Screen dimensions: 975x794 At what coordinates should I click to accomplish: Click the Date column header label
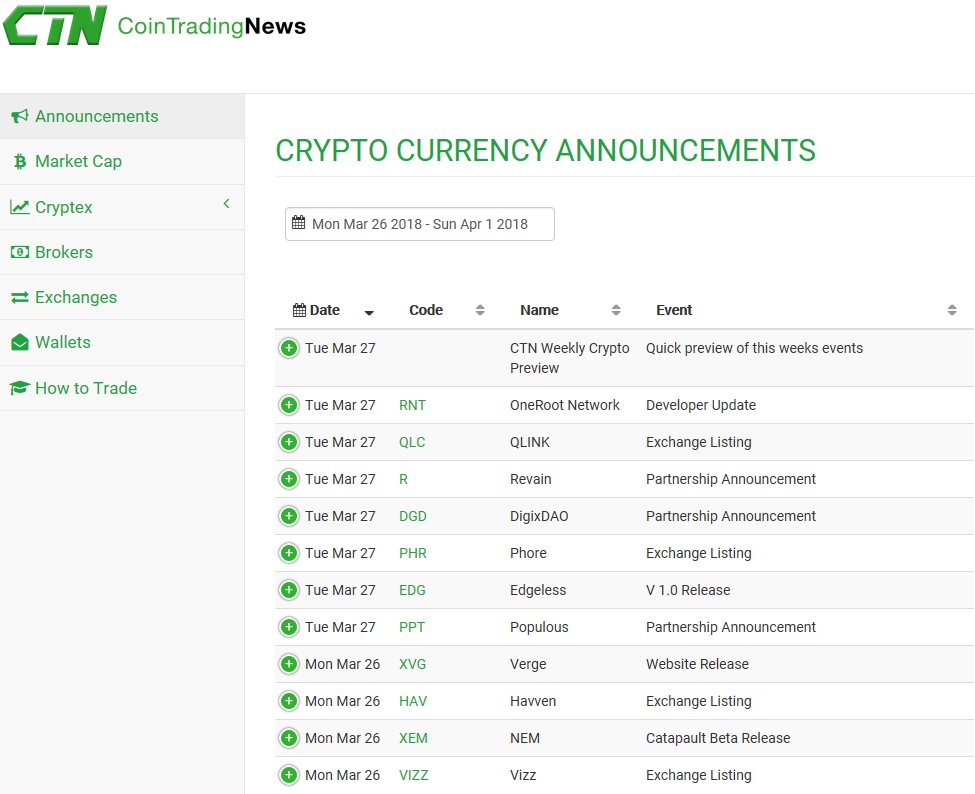click(x=325, y=310)
